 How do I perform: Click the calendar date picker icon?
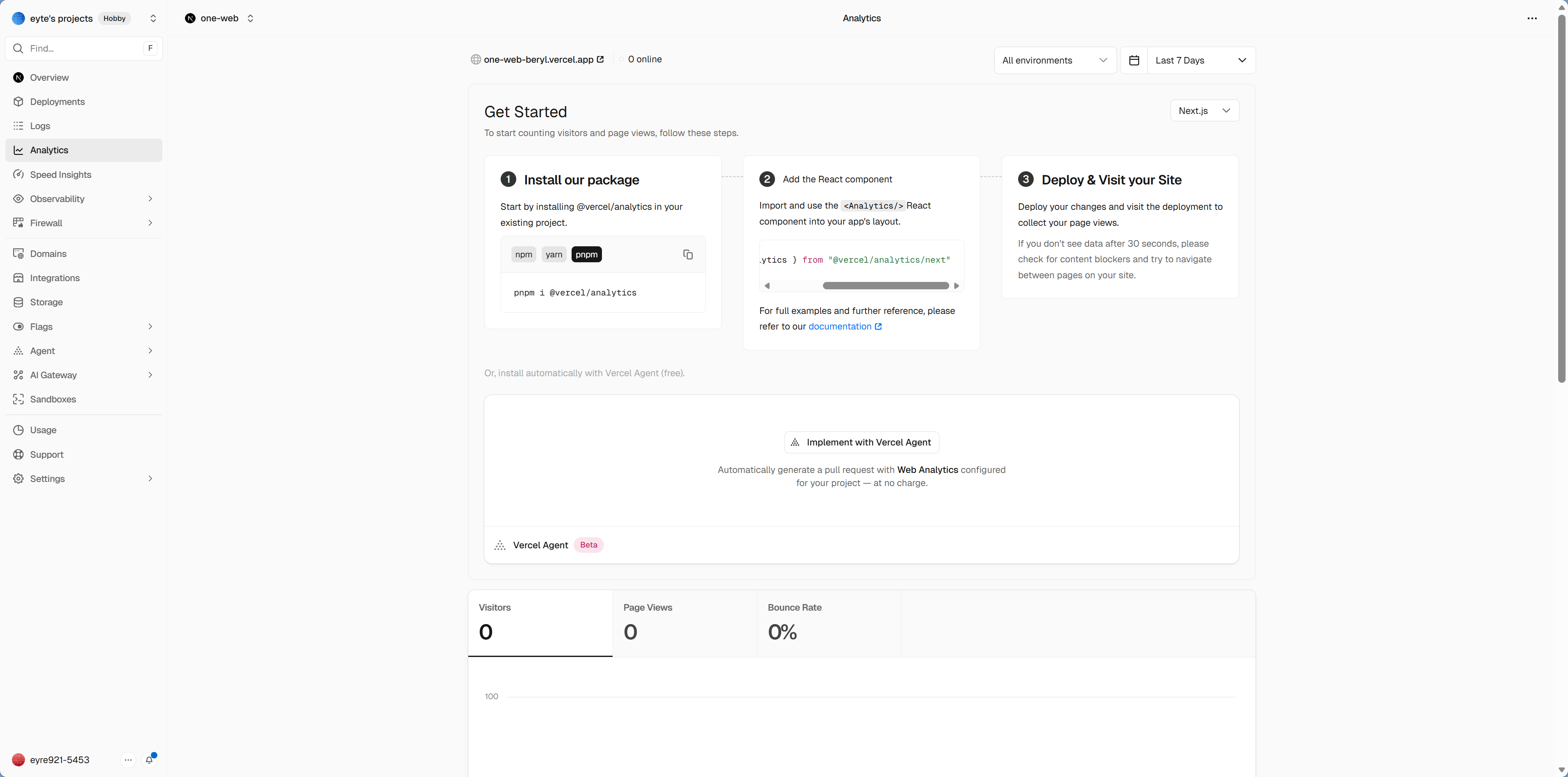pos(1134,60)
